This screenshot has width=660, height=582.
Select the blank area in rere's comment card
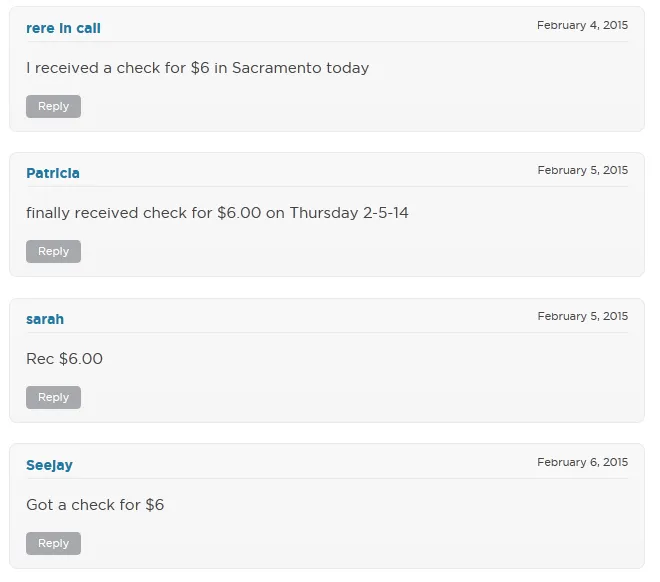click(x=400, y=105)
